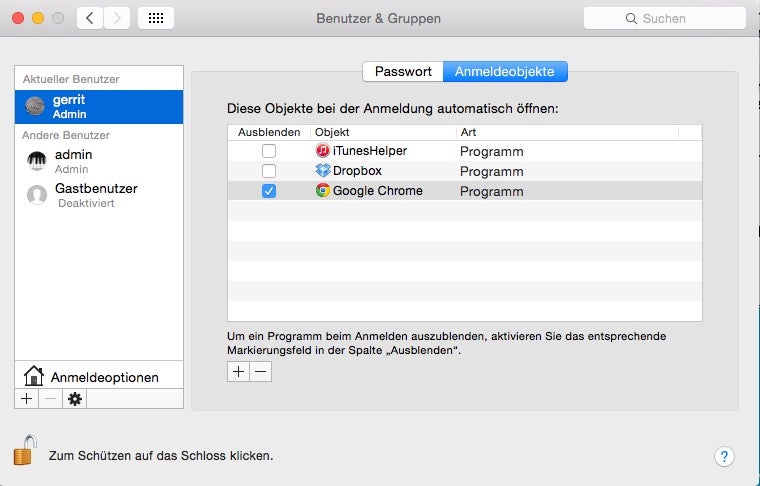This screenshot has height=486, width=760.
Task: Click the Suchen search field
Action: [x=665, y=18]
